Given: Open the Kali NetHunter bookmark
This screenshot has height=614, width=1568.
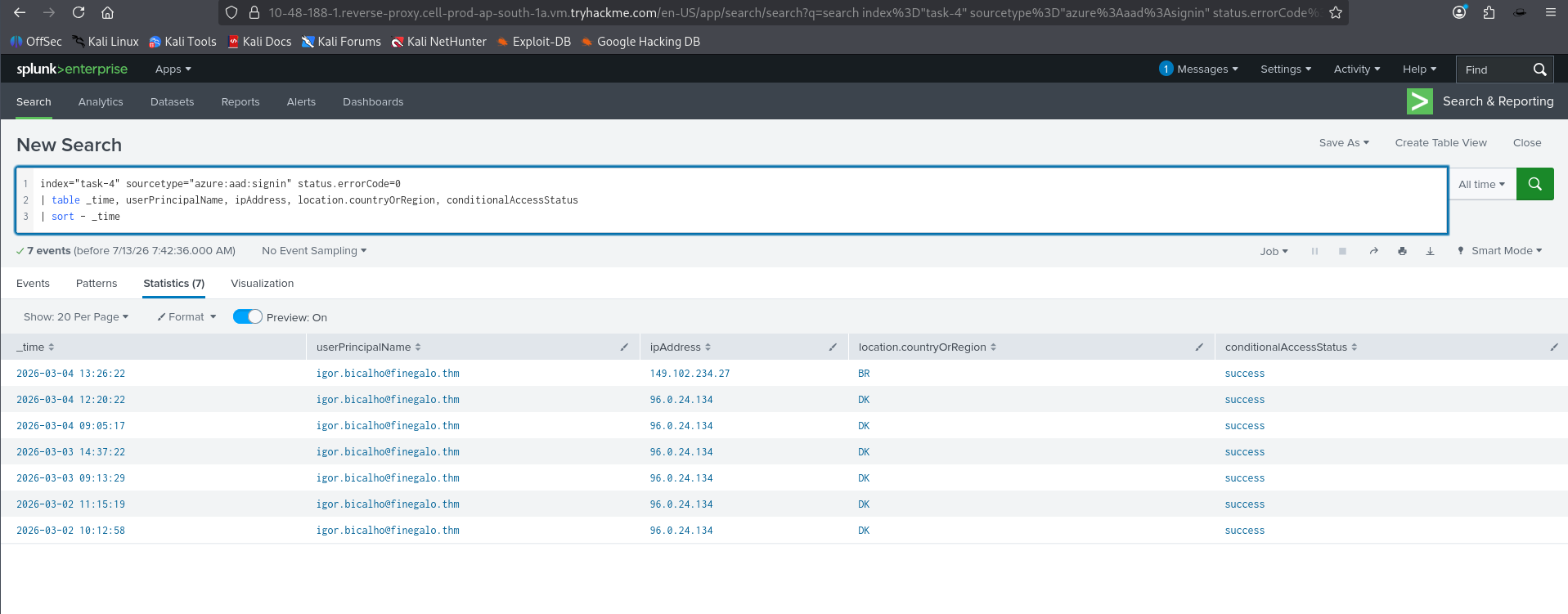Looking at the screenshot, I should coord(439,42).
